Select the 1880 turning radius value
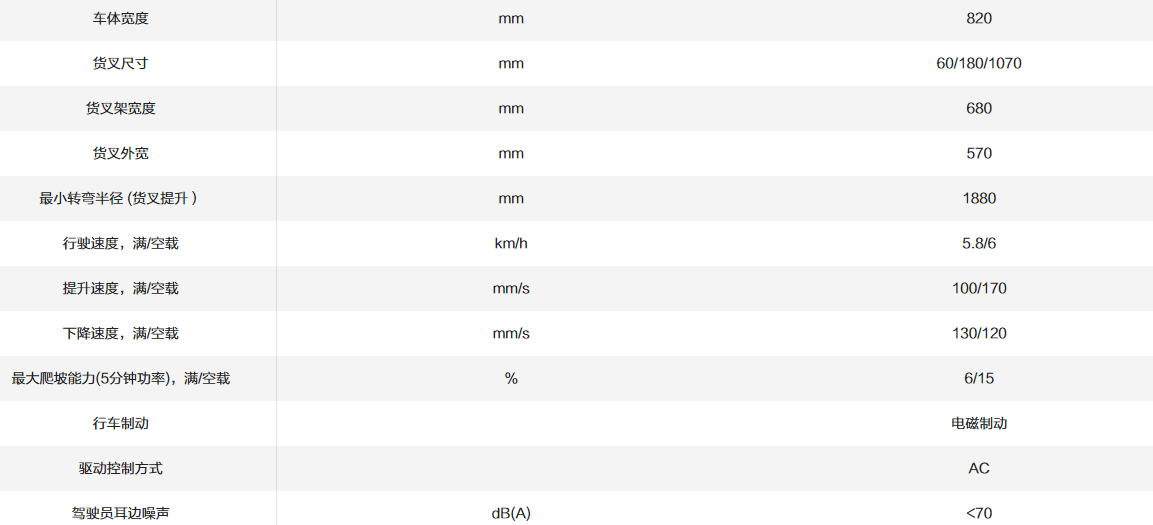 979,198
